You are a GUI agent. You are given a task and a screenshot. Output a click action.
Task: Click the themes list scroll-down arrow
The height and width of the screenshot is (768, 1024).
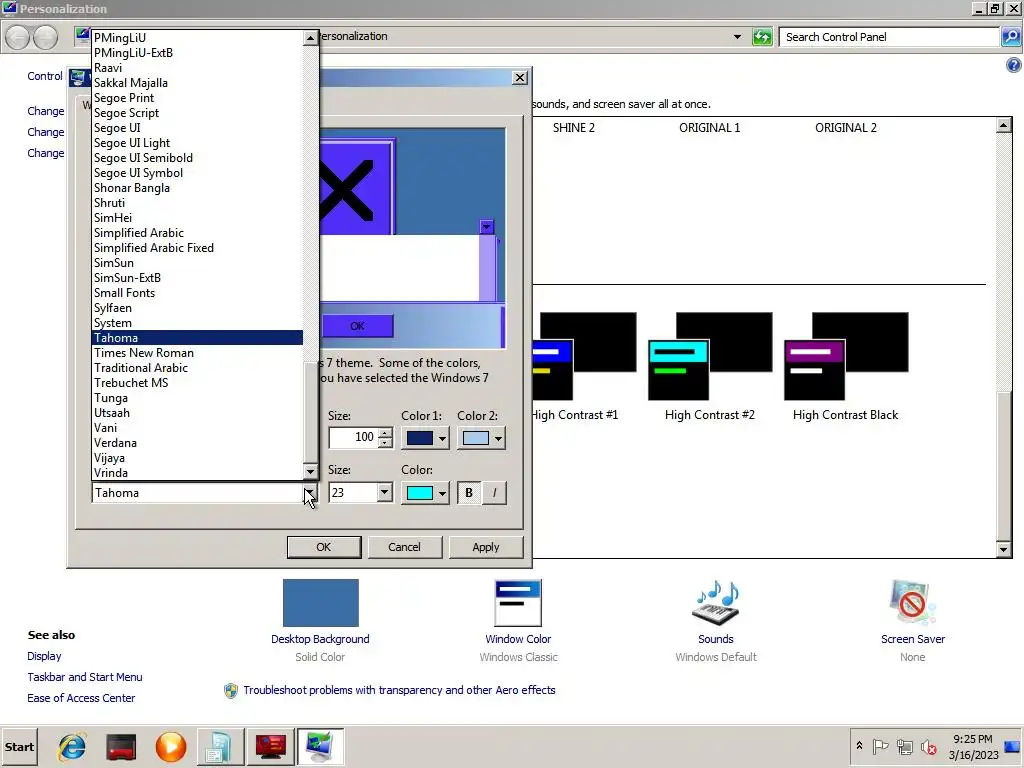point(1004,549)
